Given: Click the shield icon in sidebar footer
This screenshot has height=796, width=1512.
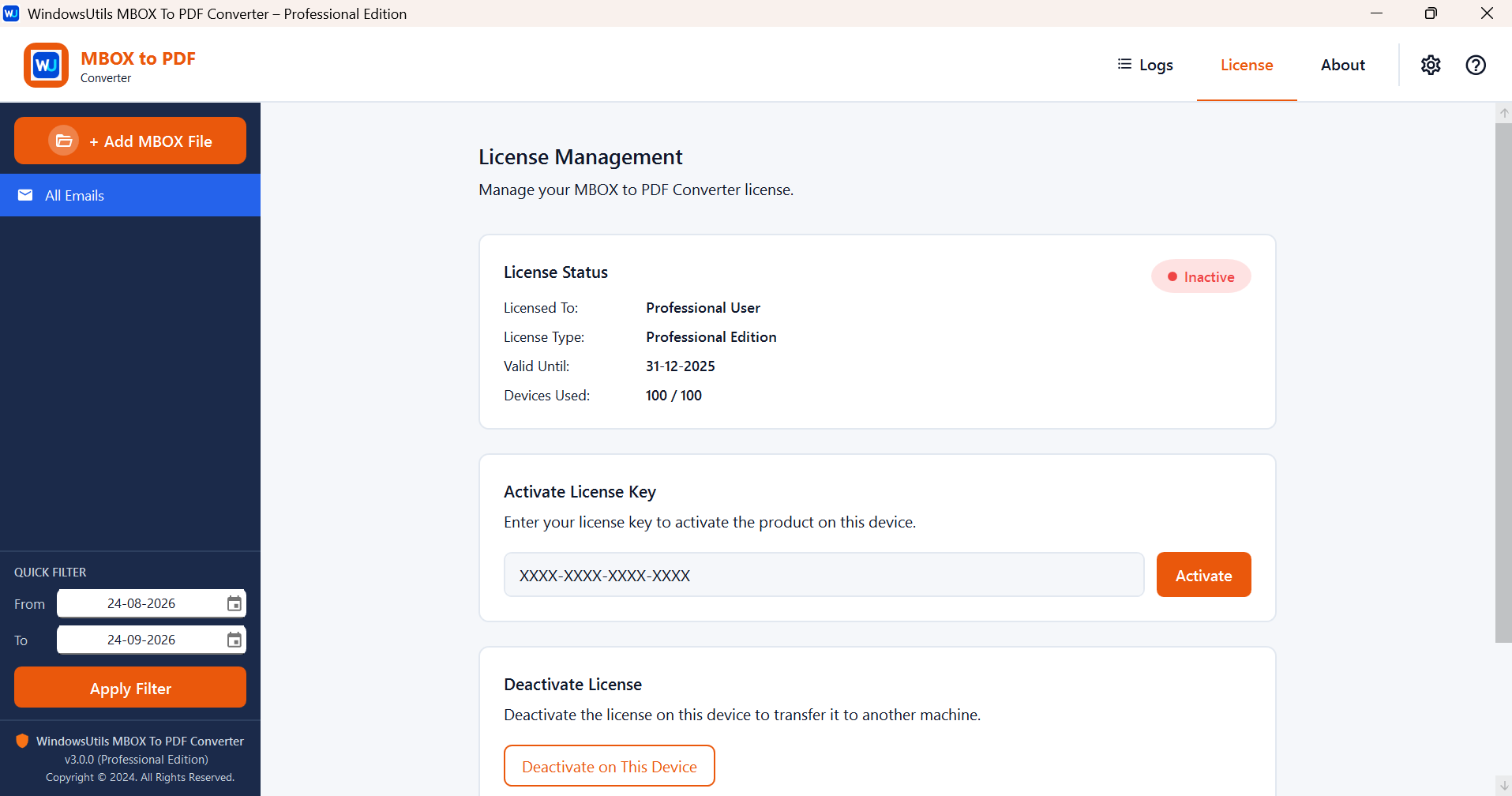Looking at the screenshot, I should [x=22, y=741].
